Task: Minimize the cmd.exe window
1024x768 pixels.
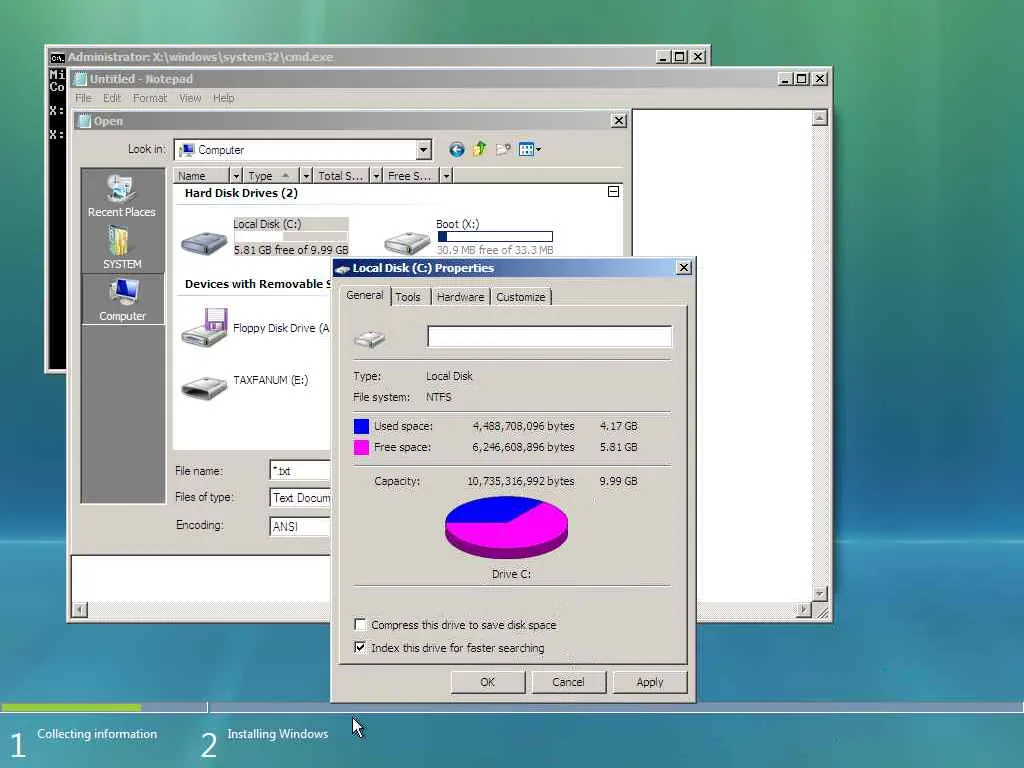Action: click(x=663, y=57)
